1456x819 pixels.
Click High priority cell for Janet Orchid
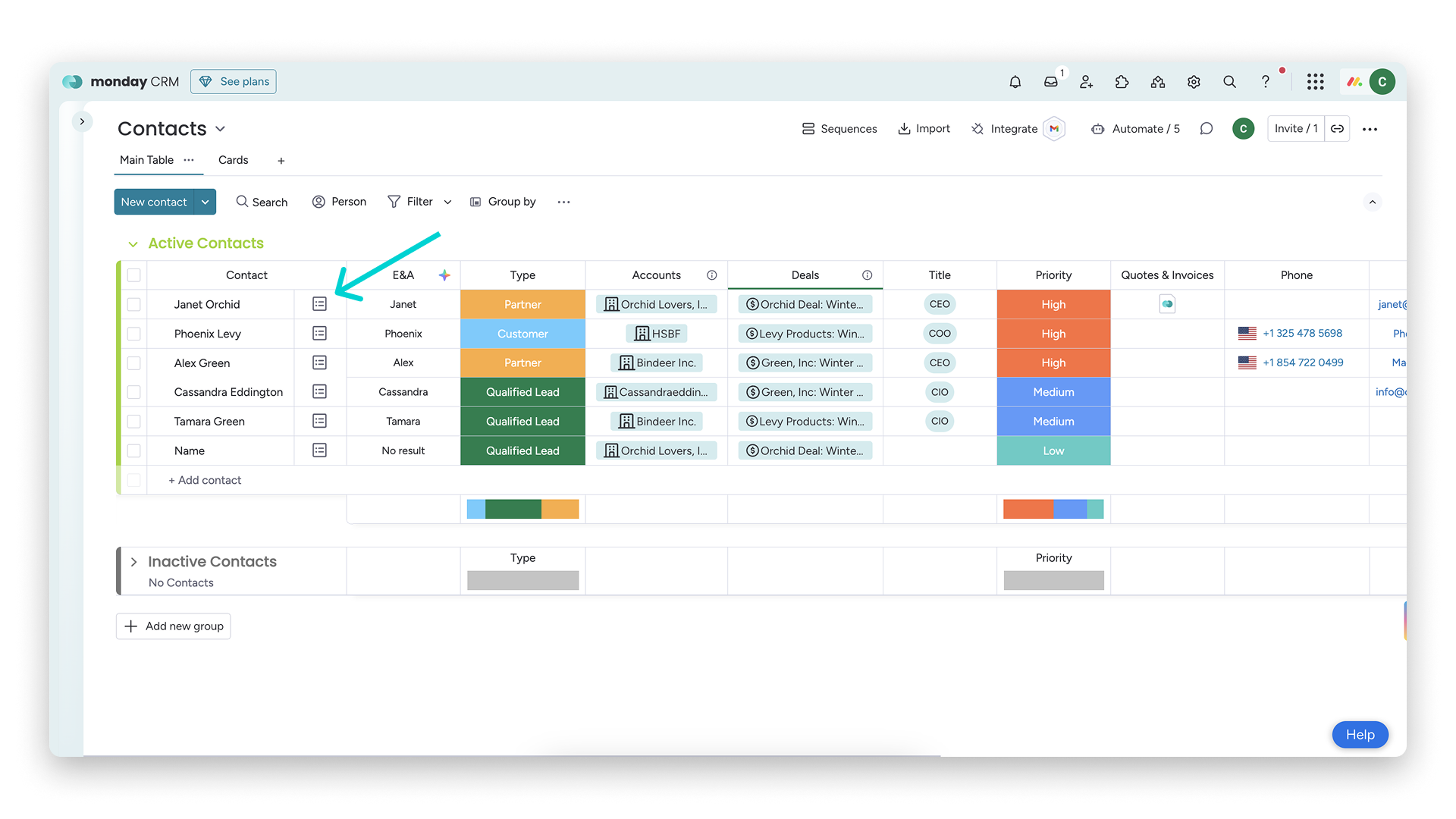pos(1053,304)
